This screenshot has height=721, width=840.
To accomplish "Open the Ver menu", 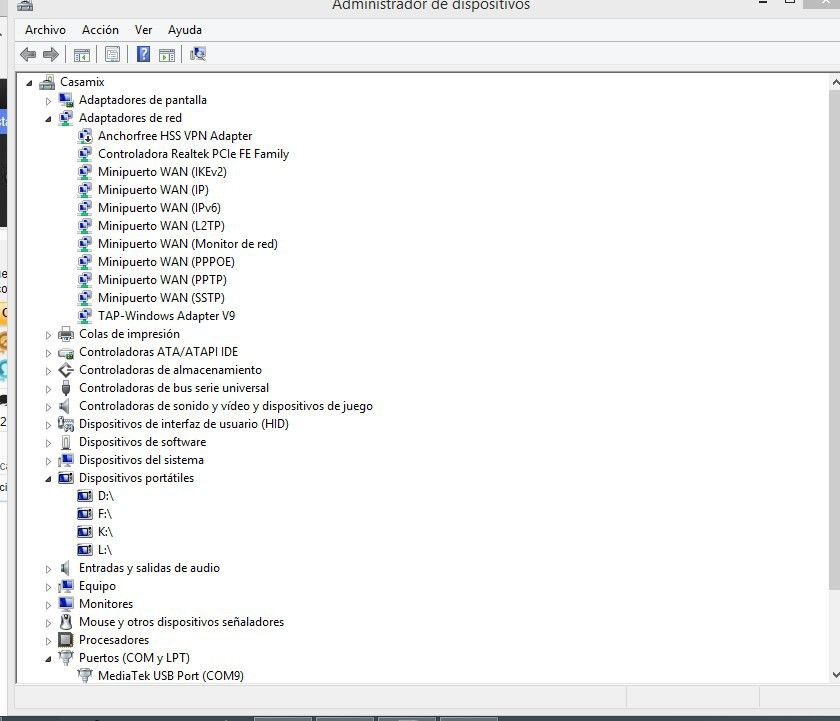I will [143, 30].
